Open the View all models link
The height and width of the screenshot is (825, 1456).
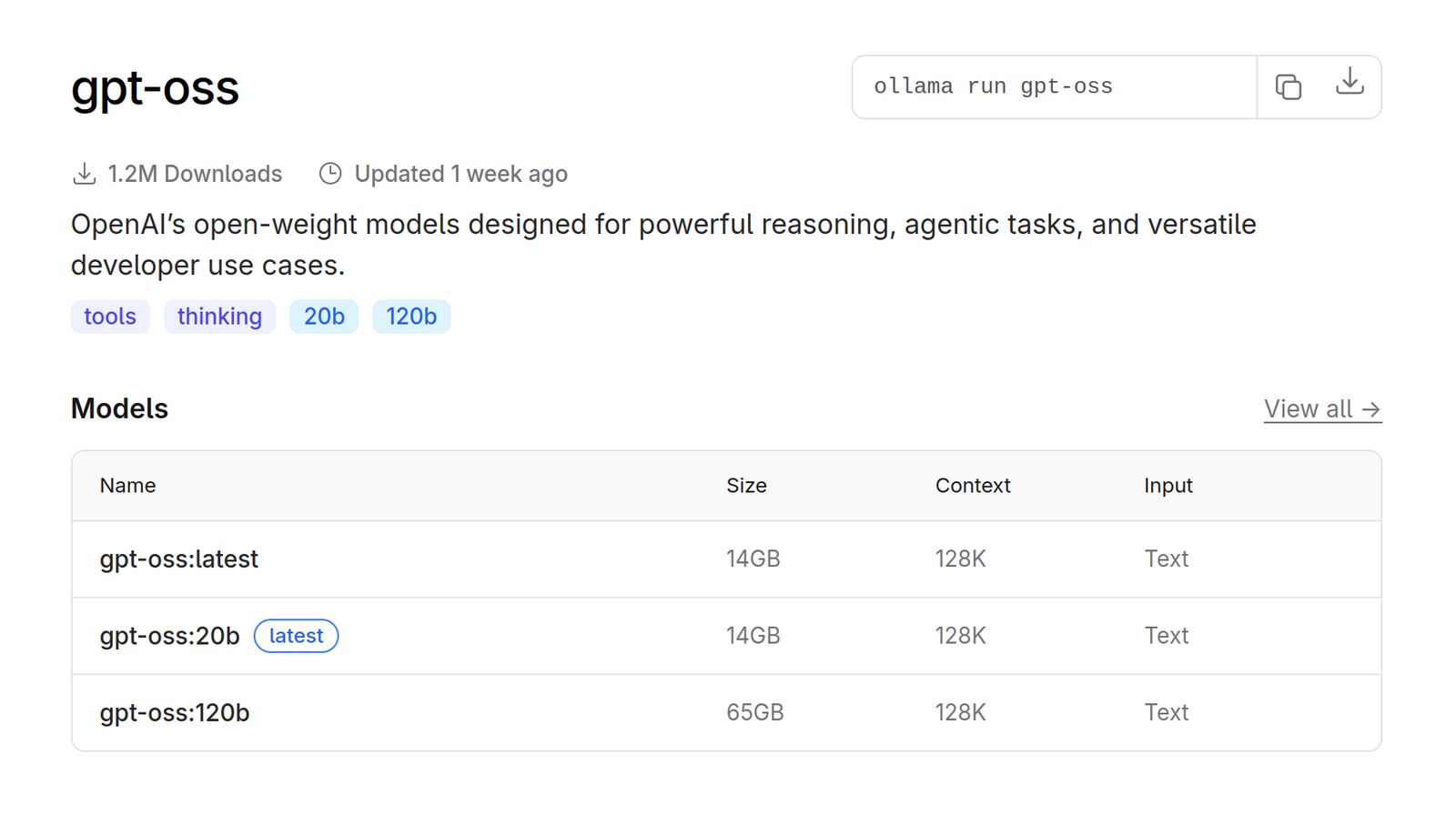tap(1308, 409)
